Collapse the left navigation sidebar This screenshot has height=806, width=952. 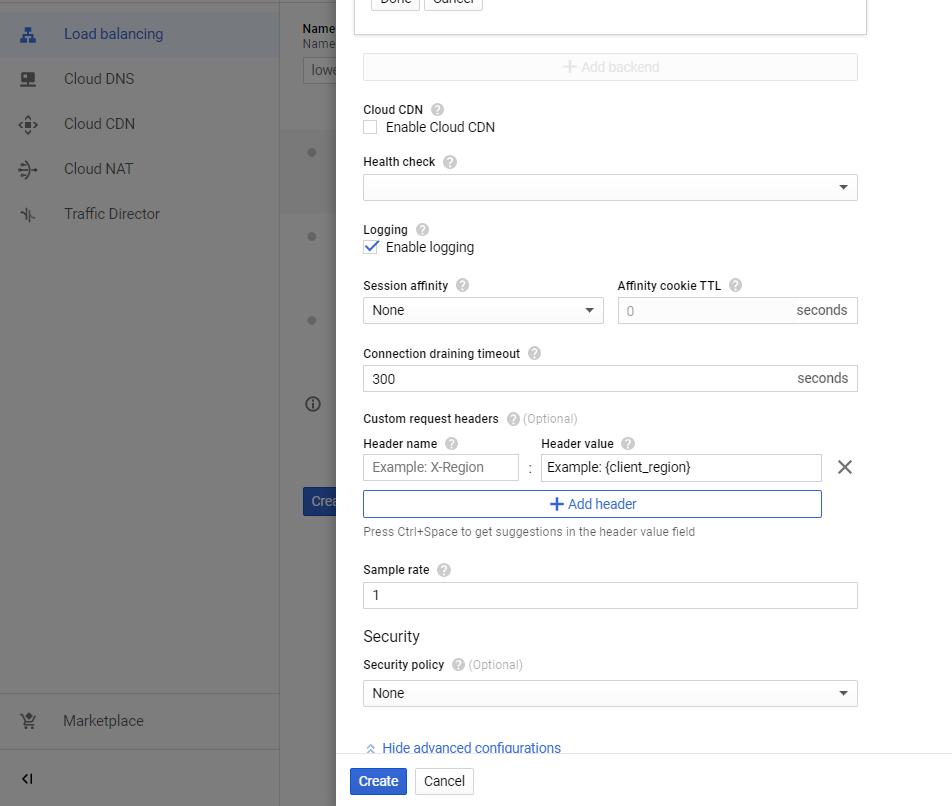click(x=27, y=779)
